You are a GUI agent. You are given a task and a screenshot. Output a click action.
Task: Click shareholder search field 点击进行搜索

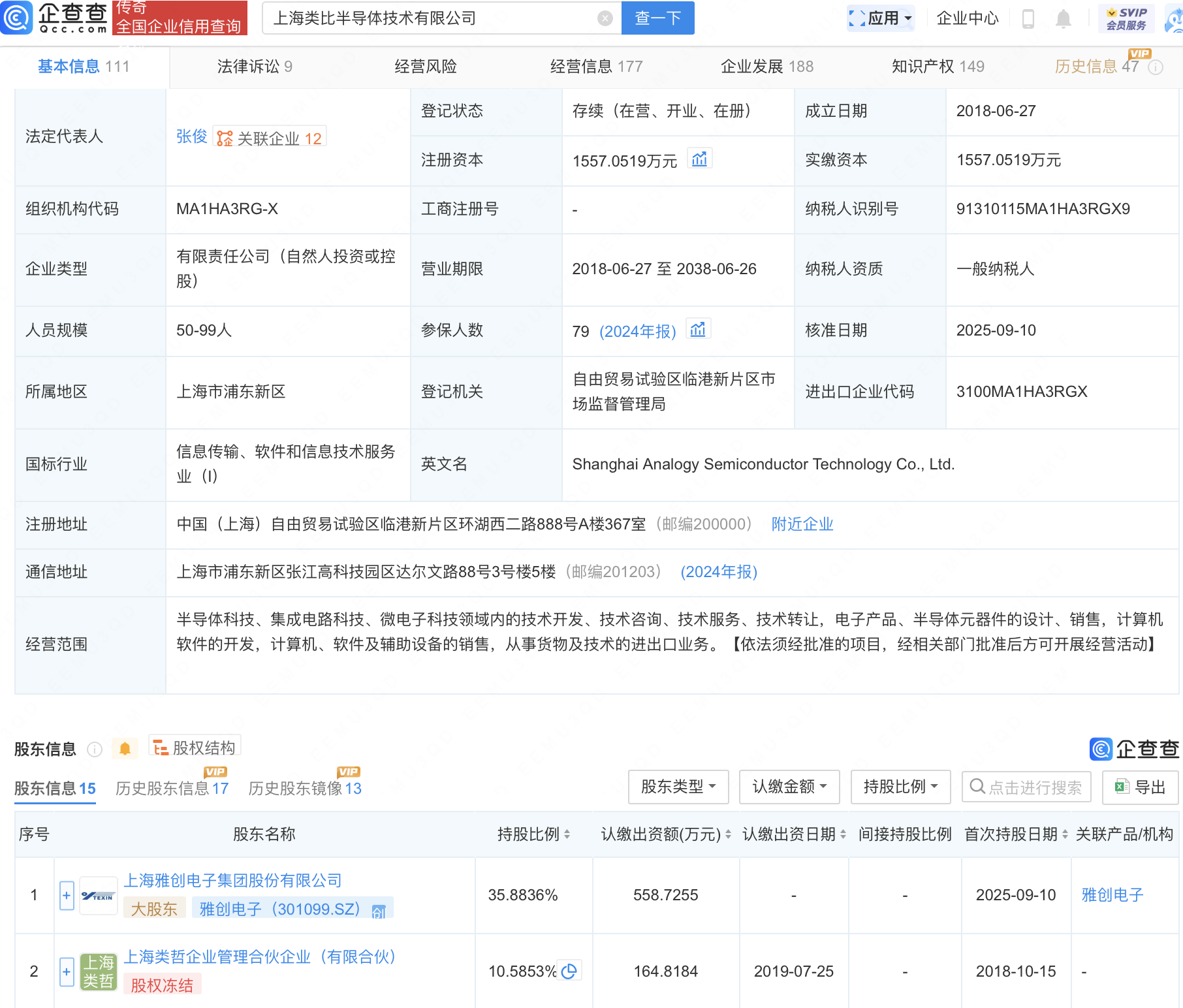[x=1026, y=787]
